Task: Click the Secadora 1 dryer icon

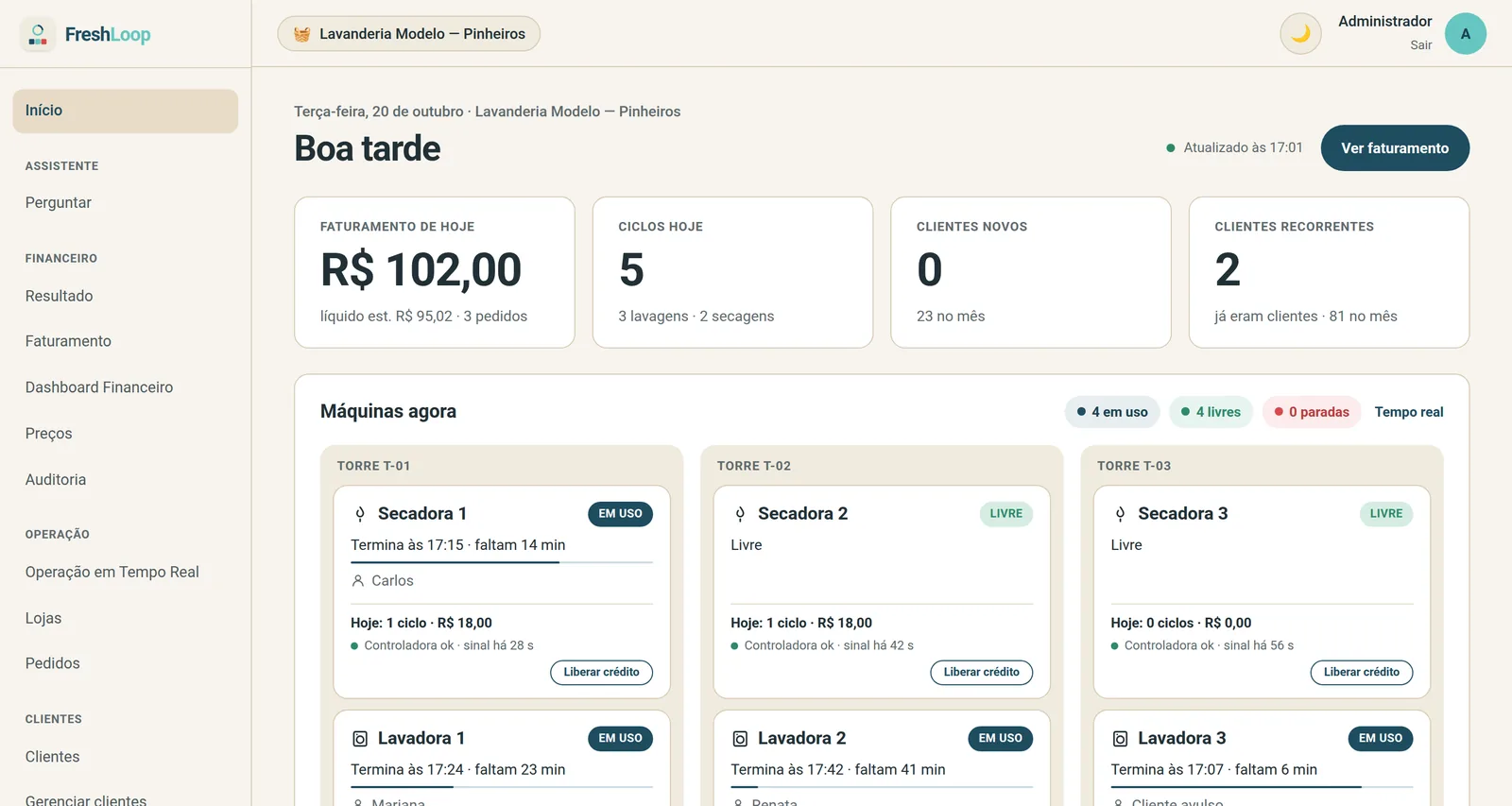Action: click(360, 514)
